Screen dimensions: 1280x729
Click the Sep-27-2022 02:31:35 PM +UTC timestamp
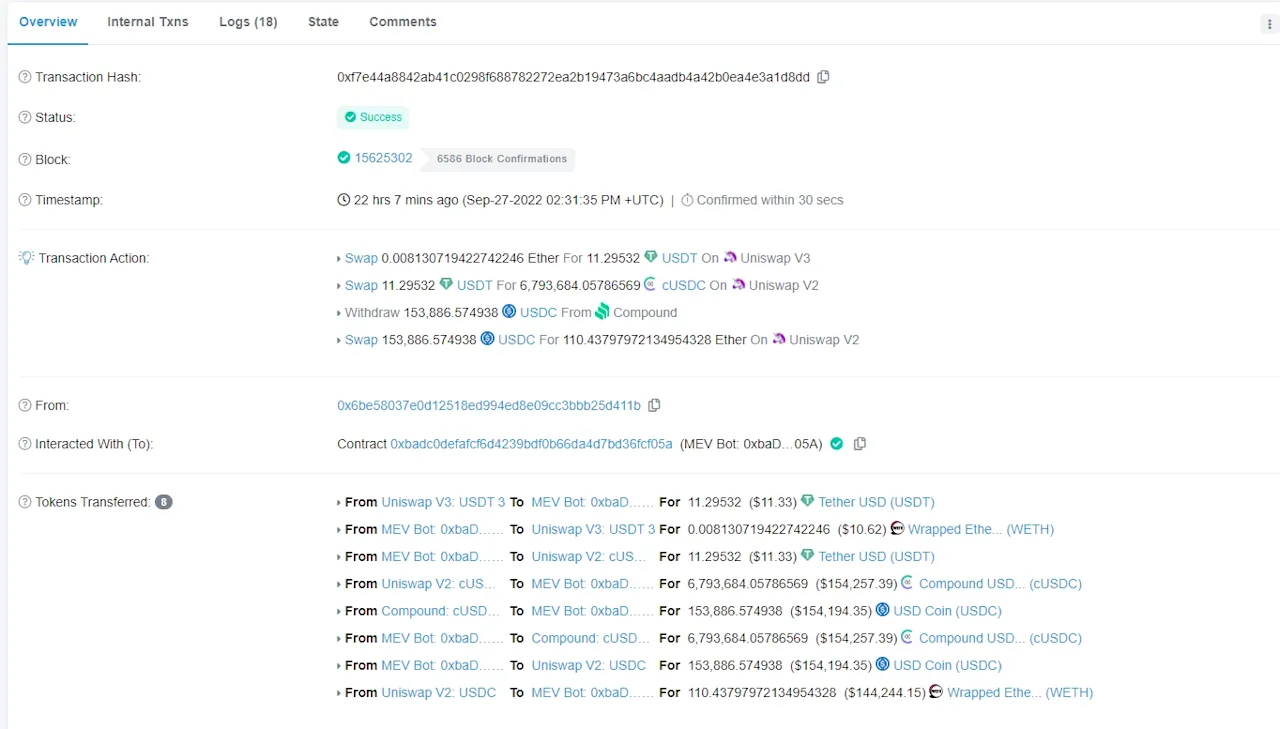point(563,200)
